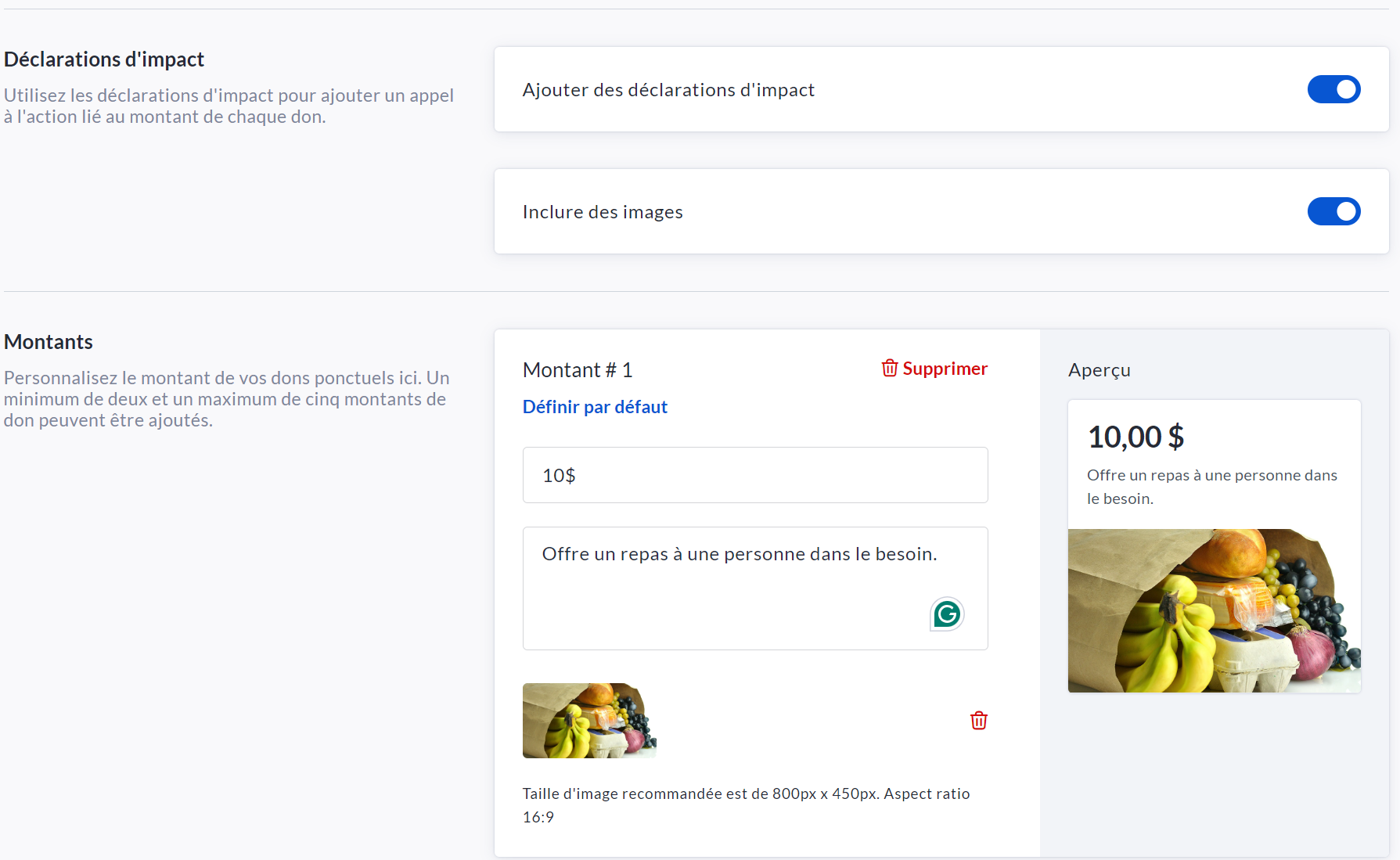Turn off the 'Inclure des images' switch
This screenshot has height=860, width=1400.
pyautogui.click(x=1333, y=211)
